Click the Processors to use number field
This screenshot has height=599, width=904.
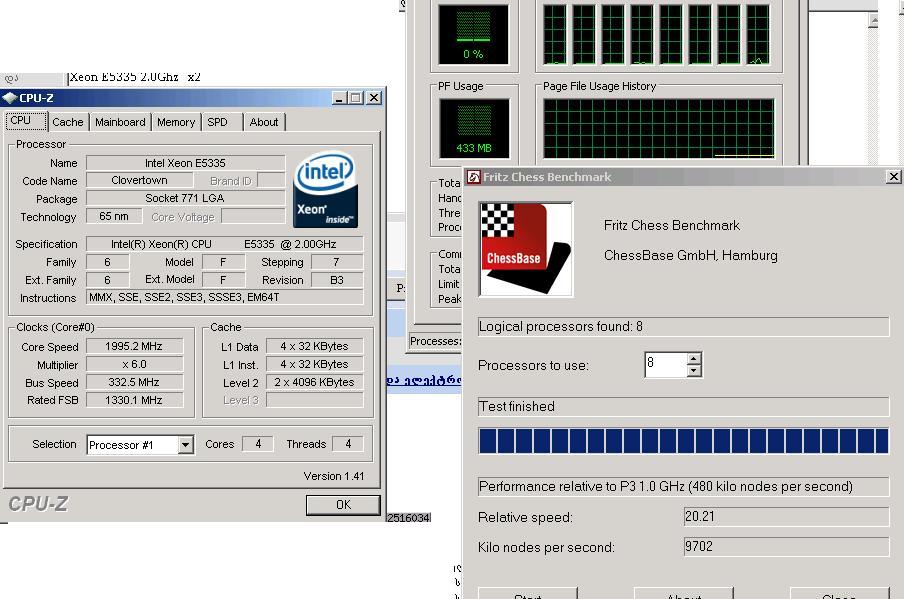(x=664, y=364)
